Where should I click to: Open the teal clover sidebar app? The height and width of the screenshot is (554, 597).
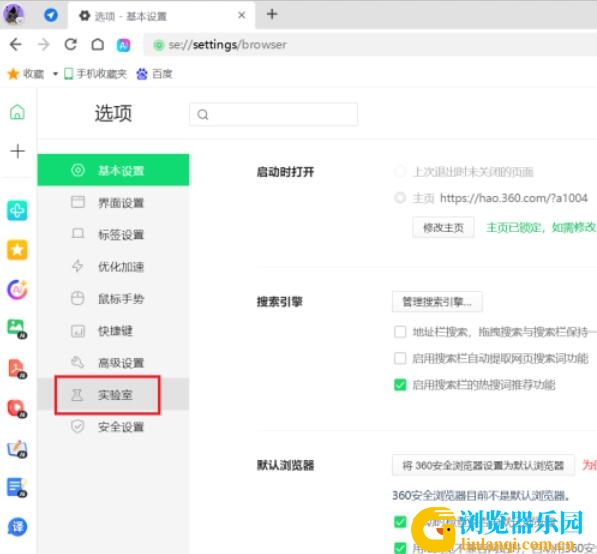(x=17, y=210)
